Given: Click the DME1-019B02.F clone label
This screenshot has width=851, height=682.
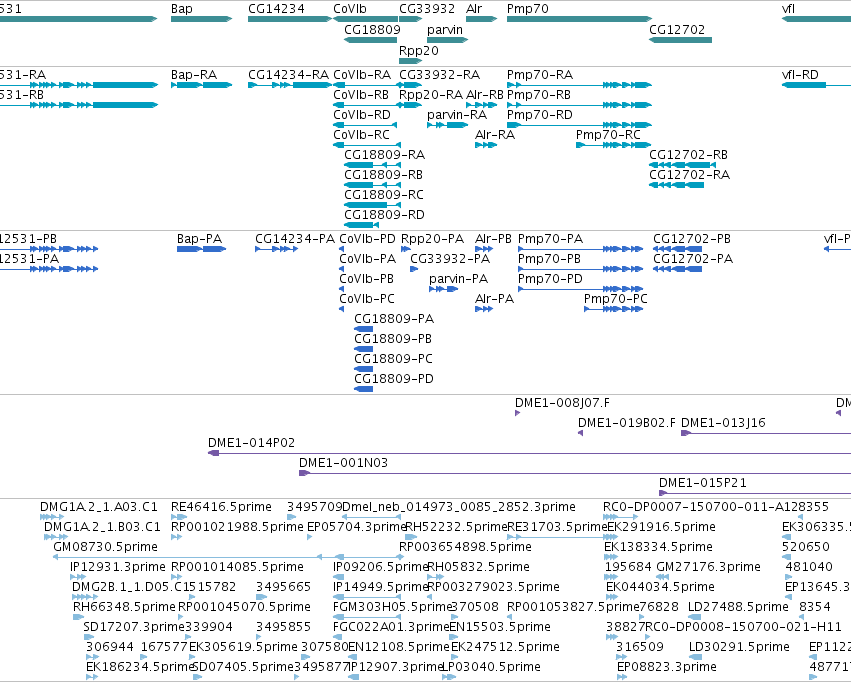Looking at the screenshot, I should (x=627, y=423).
